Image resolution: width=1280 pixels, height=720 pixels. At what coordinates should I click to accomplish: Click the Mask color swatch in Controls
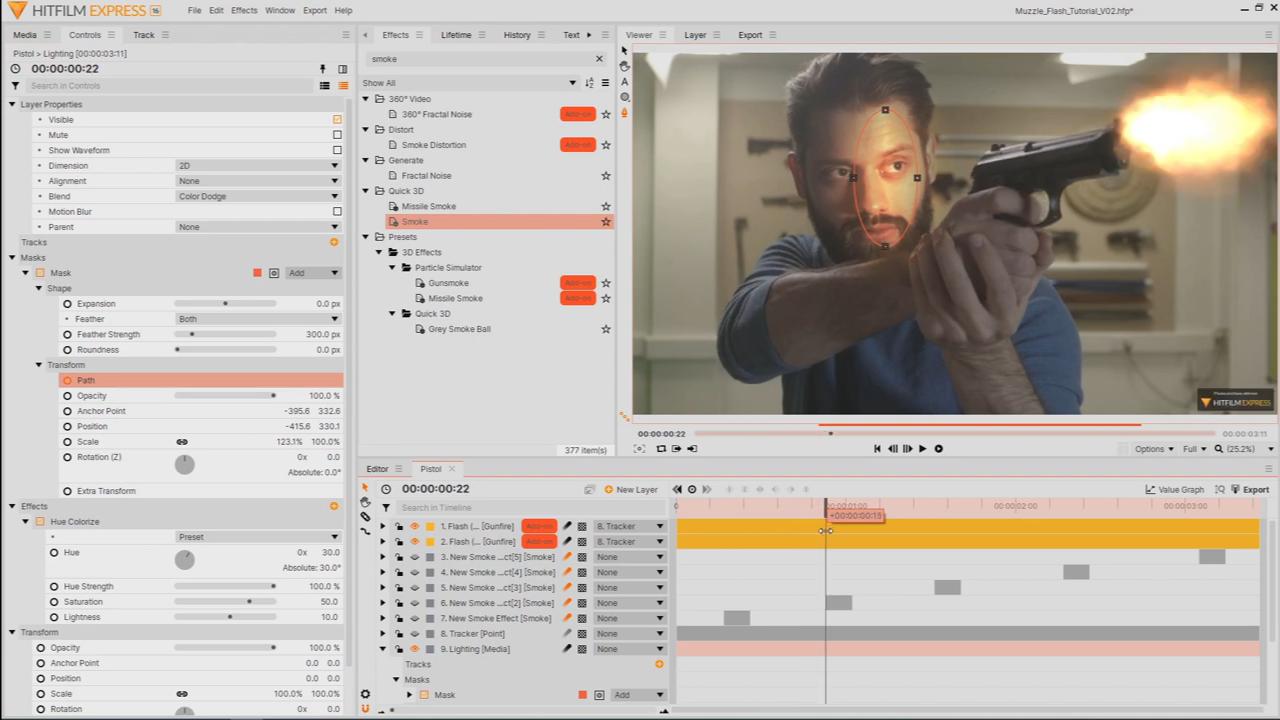pos(257,273)
